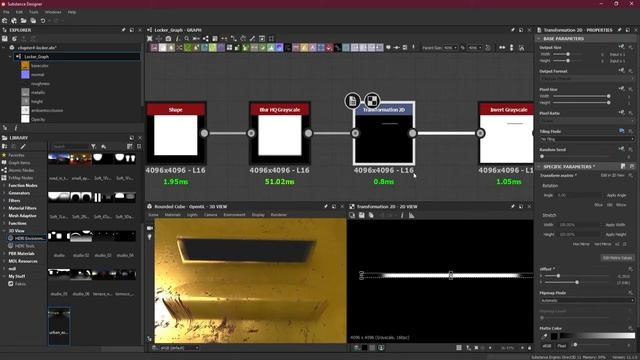Click the magnifier search icon in the graph toolbar
The image size is (640, 360).
[187, 39]
